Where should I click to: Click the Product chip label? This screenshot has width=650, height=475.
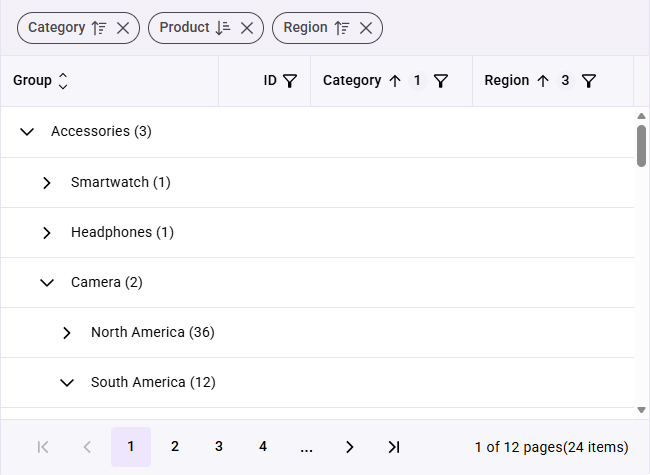pyautogui.click(x=184, y=27)
